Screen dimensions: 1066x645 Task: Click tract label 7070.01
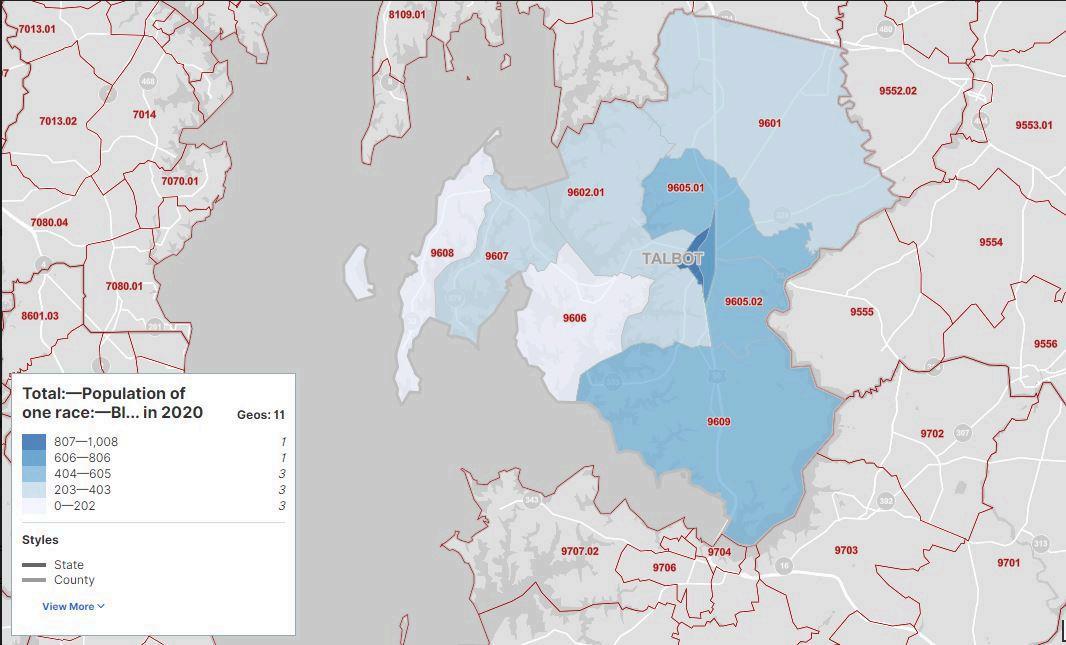(179, 181)
